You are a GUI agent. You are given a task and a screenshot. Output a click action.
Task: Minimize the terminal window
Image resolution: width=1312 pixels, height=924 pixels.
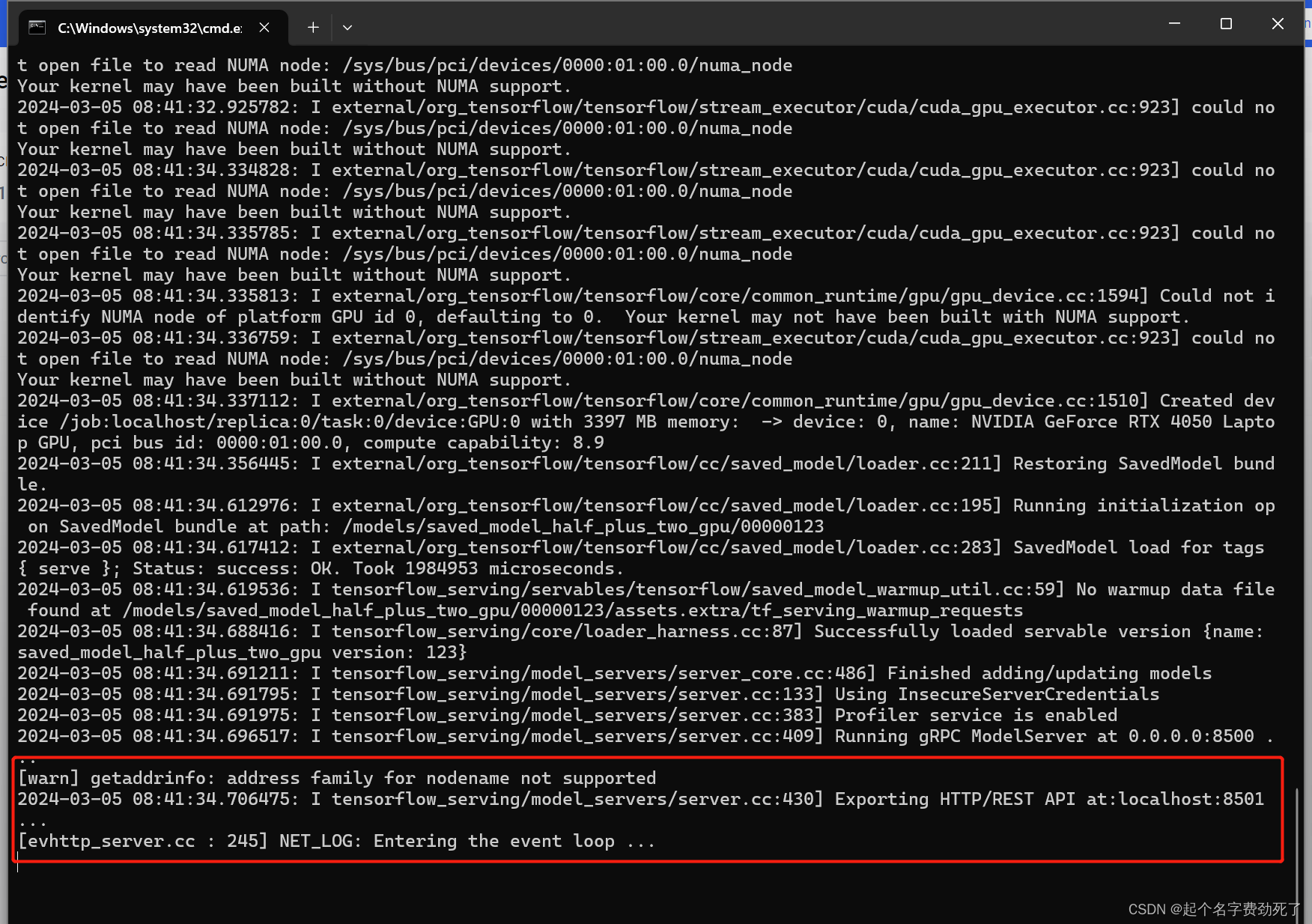(1173, 23)
